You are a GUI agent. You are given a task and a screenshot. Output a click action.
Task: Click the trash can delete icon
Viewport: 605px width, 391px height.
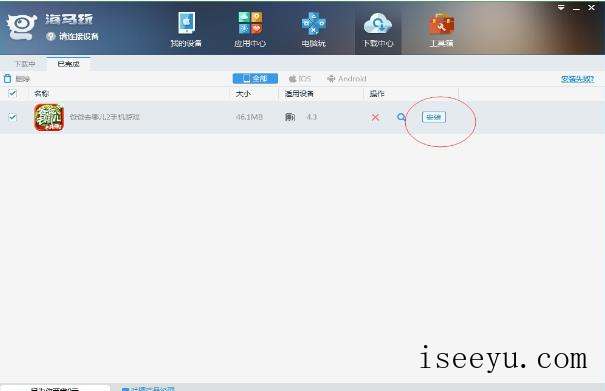point(7,79)
